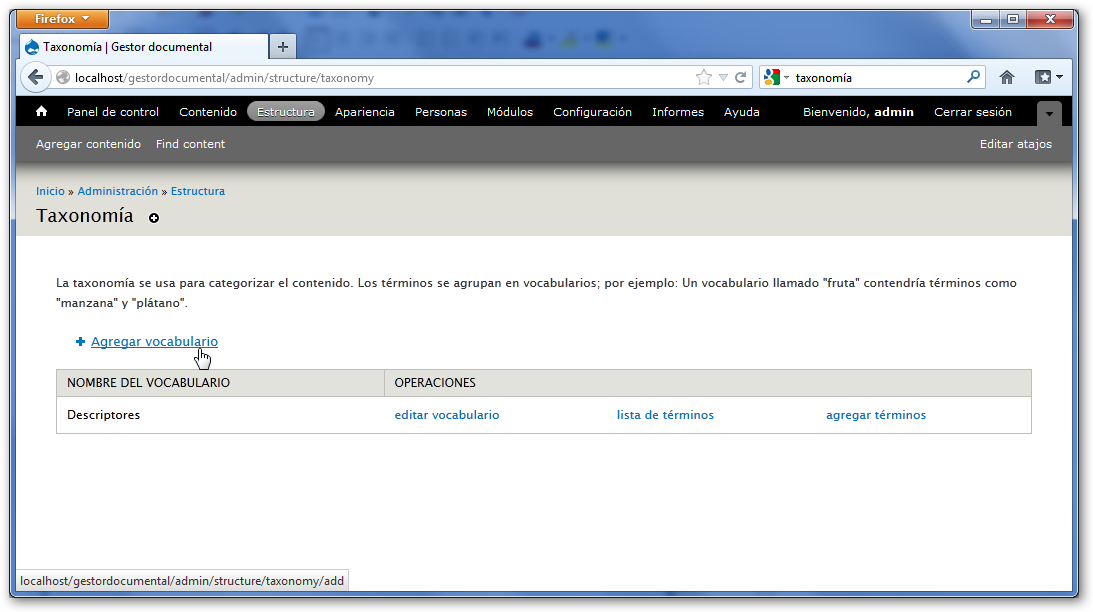Image resolution: width=1093 pixels, height=612 pixels.
Task: Click the Drupal home icon in admin toolbar
Action: coord(42,112)
